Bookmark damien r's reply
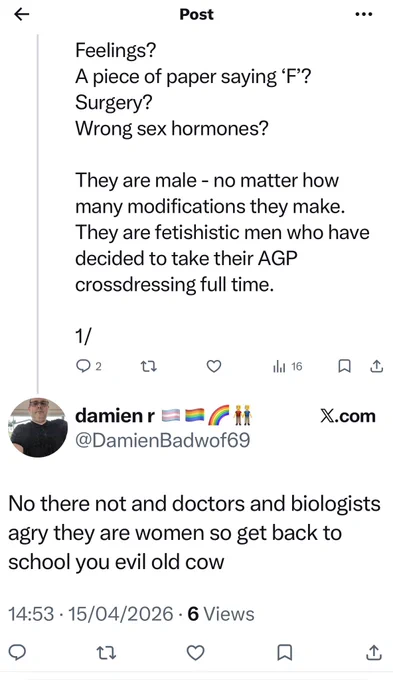The image size is (393, 680). (x=285, y=652)
